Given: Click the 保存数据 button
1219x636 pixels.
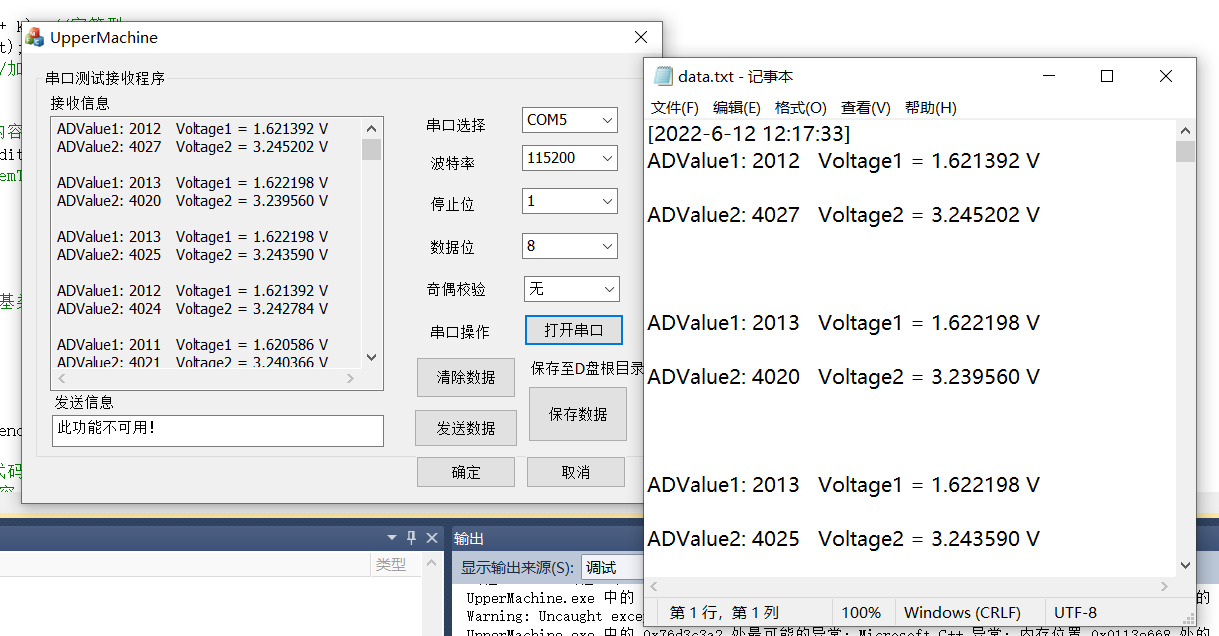Looking at the screenshot, I should coord(577,414).
